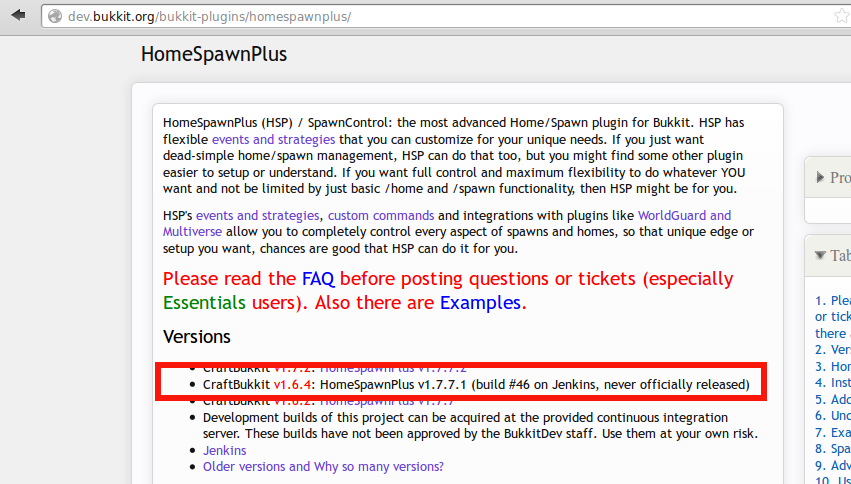Open the 'custom commands' link

point(381,215)
